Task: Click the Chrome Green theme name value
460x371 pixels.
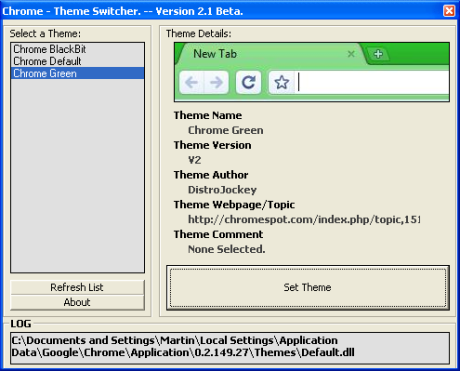Action: [x=226, y=130]
